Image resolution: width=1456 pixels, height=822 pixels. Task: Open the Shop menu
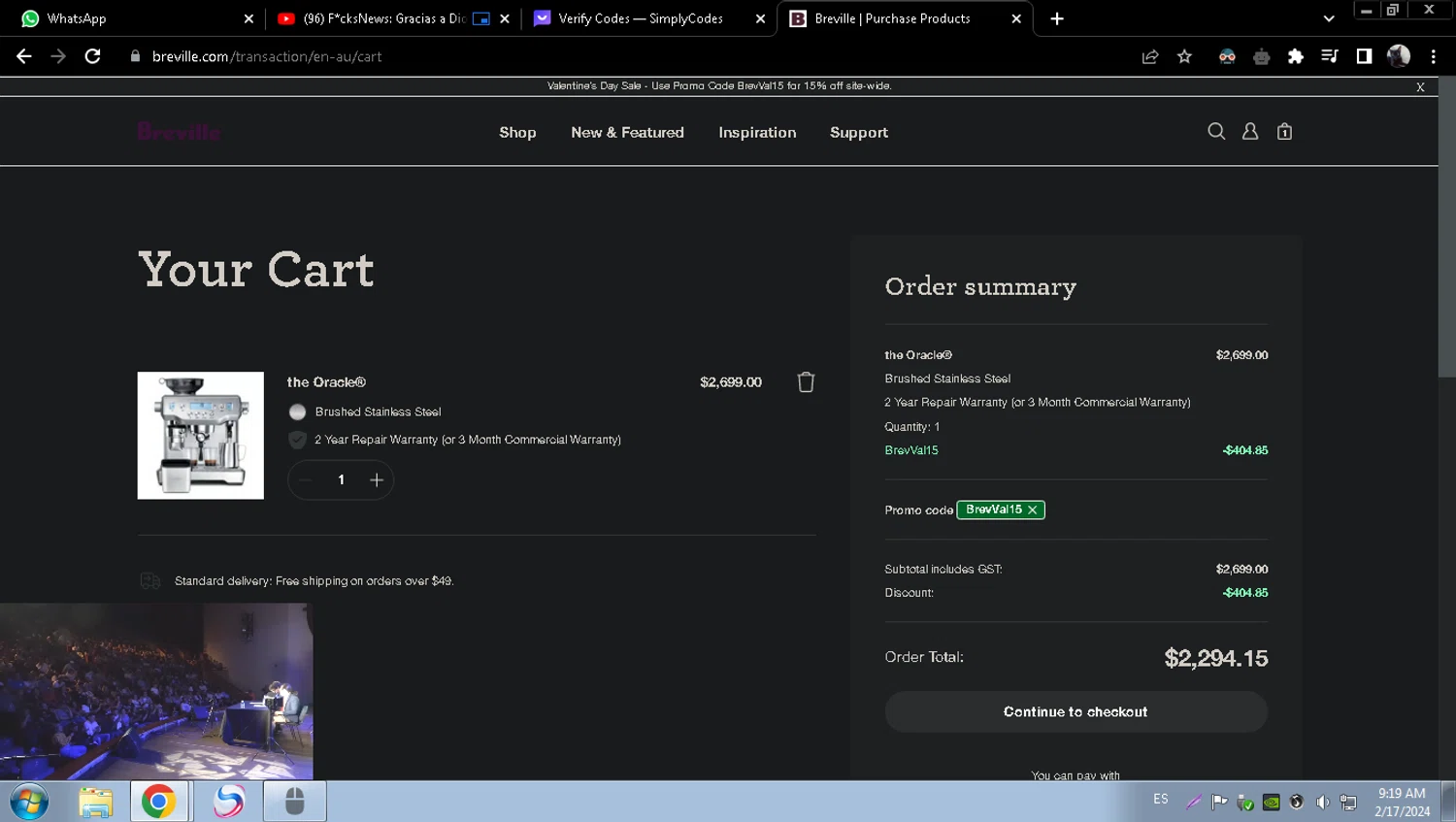coord(517,133)
